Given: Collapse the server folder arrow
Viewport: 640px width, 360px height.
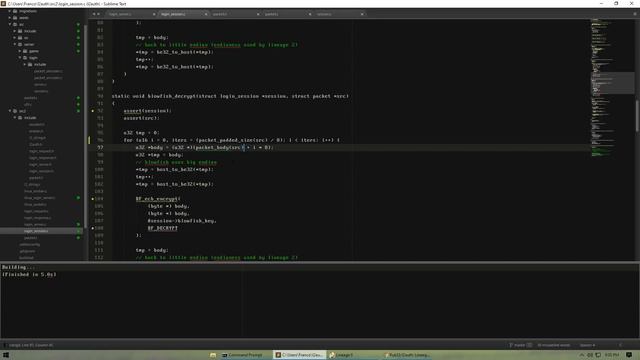Looking at the screenshot, I should point(15,44).
